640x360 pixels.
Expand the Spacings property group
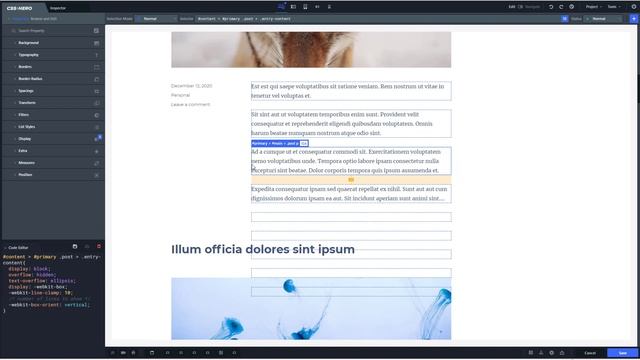(53, 91)
